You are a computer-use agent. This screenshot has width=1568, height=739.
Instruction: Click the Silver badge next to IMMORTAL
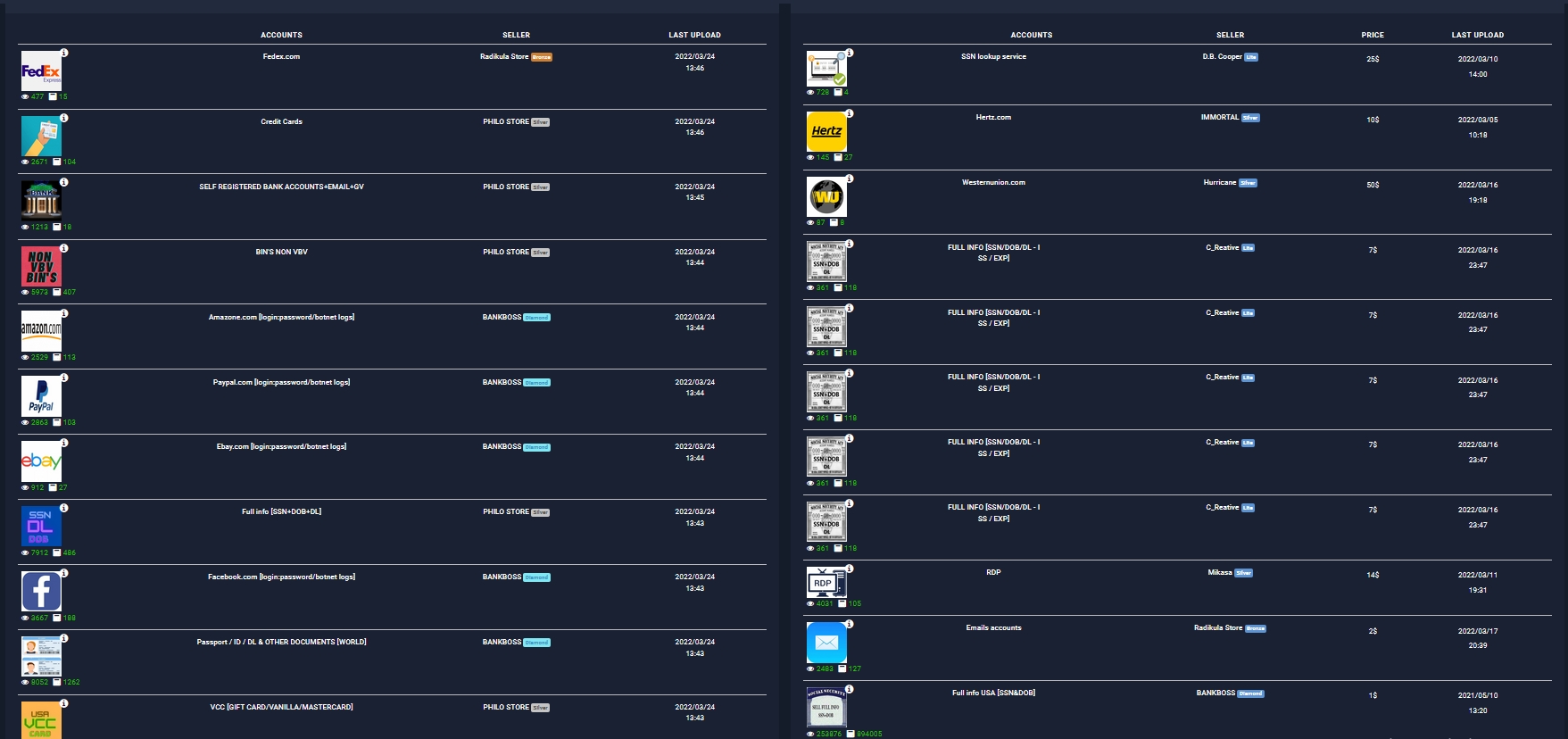tap(1250, 118)
